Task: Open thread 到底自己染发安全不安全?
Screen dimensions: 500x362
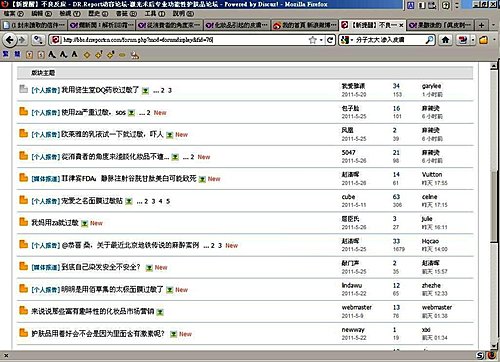Action: [x=101, y=267]
